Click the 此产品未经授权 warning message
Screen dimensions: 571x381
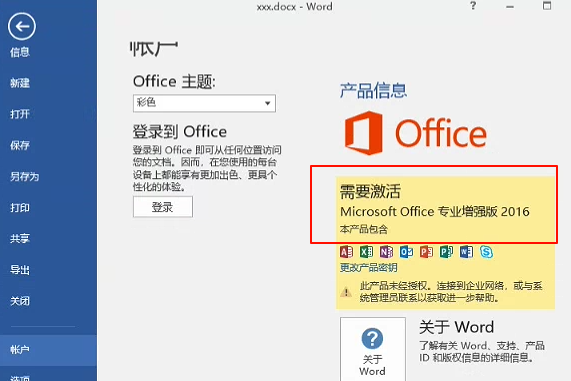pos(451,292)
